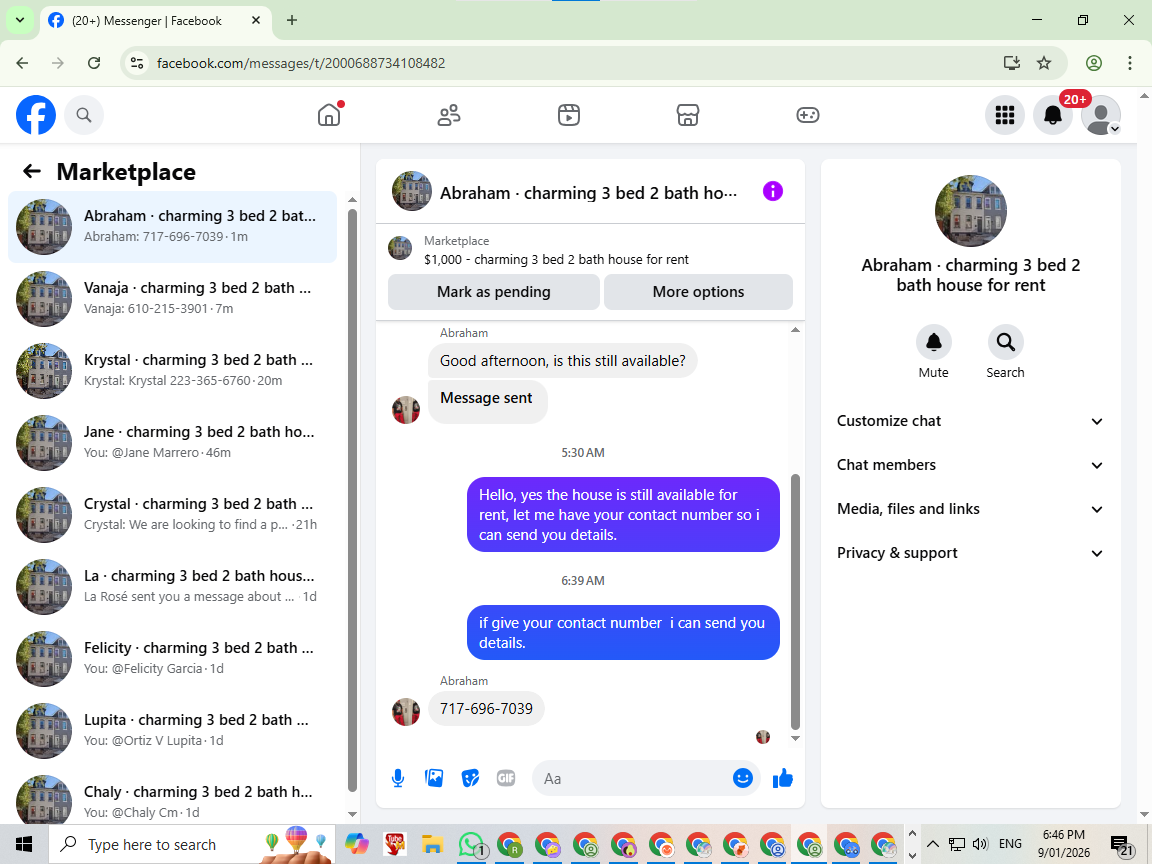Open Chrome three-dot menu
1152x864 pixels.
point(1130,63)
